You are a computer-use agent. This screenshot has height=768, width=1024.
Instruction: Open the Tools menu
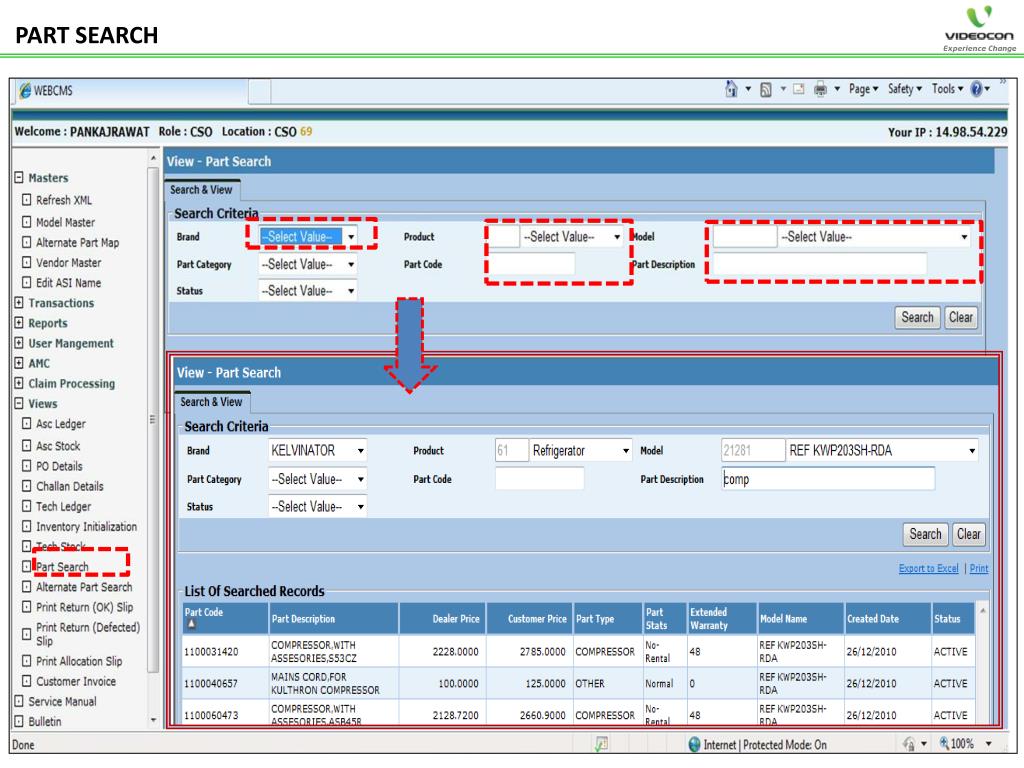(x=947, y=89)
